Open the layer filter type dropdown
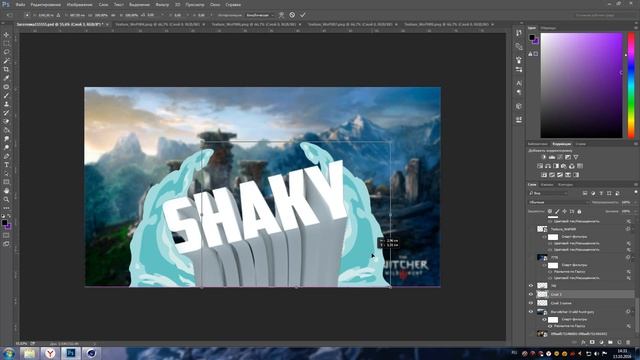 549,193
